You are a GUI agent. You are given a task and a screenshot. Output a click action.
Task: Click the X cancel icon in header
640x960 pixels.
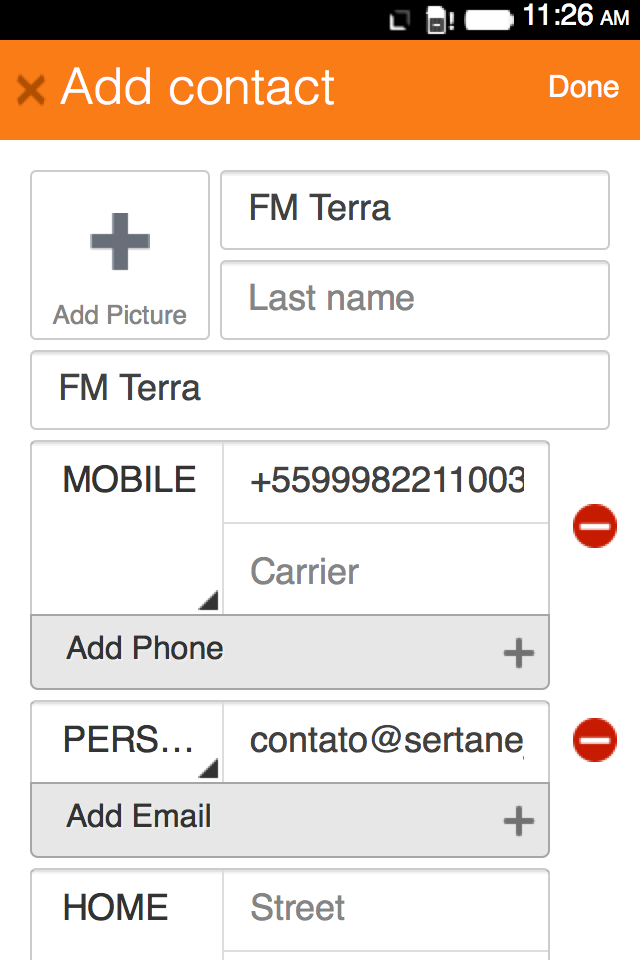coord(31,90)
